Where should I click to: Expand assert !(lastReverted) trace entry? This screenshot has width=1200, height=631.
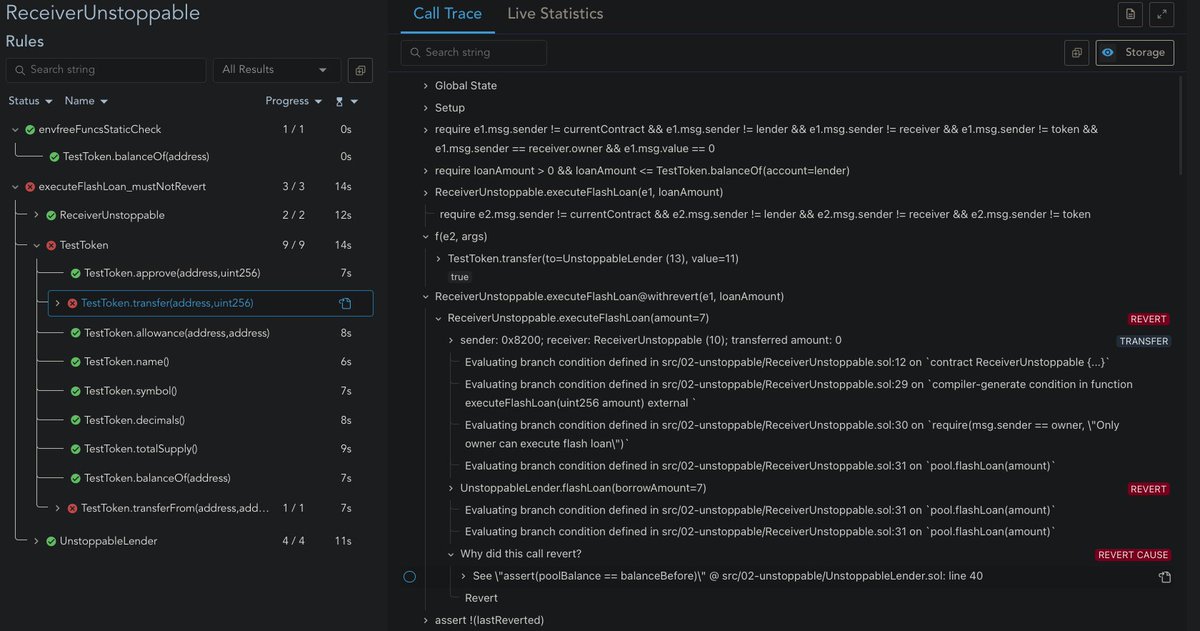point(425,620)
